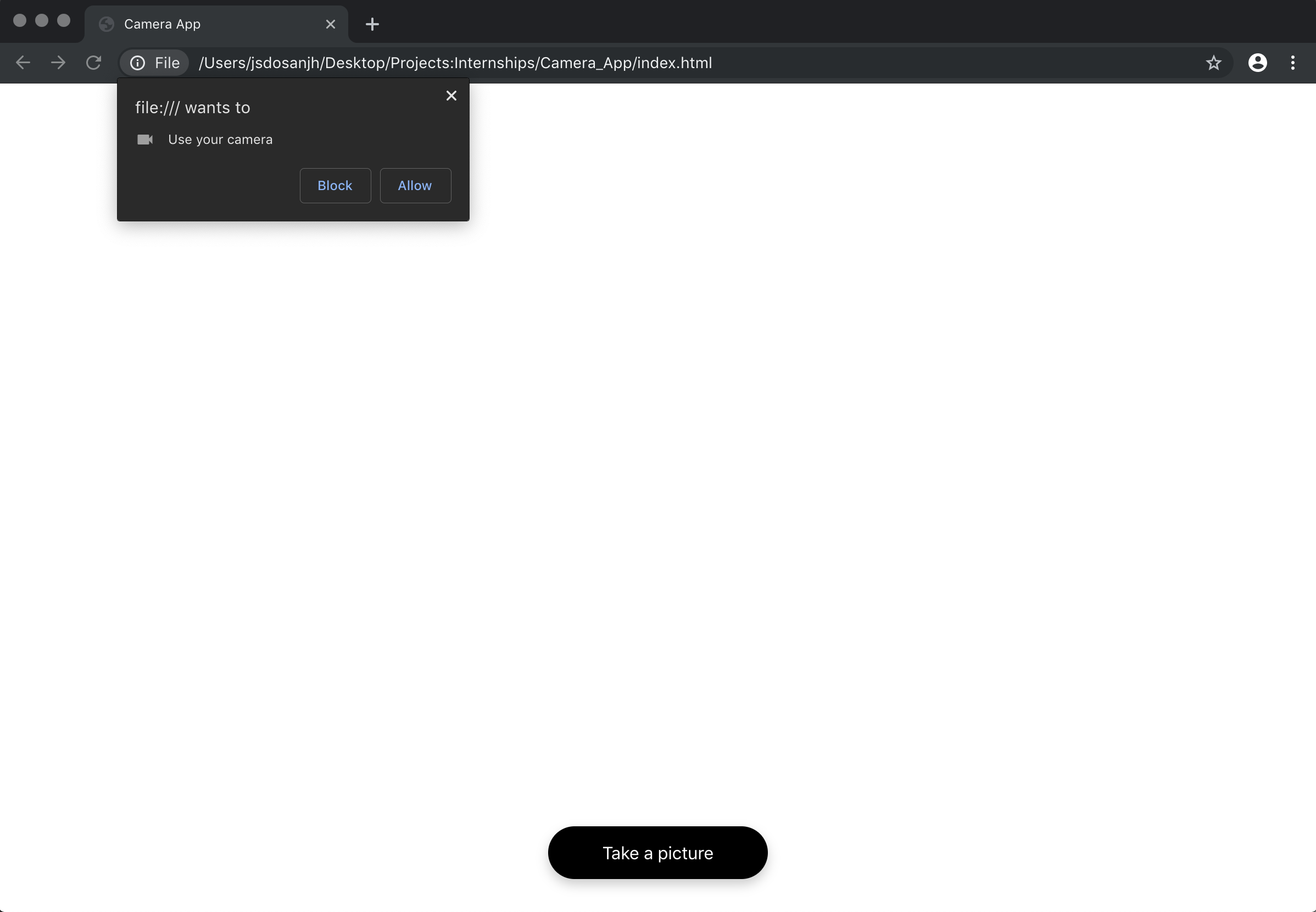Image resolution: width=1316 pixels, height=912 pixels.
Task: Reload the Camera App page
Action: 94,62
